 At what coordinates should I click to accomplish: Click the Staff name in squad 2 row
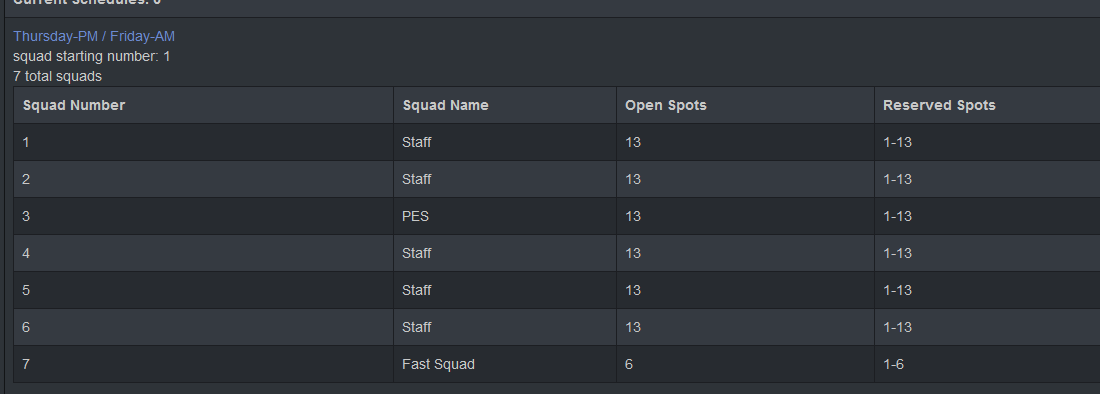pos(417,179)
